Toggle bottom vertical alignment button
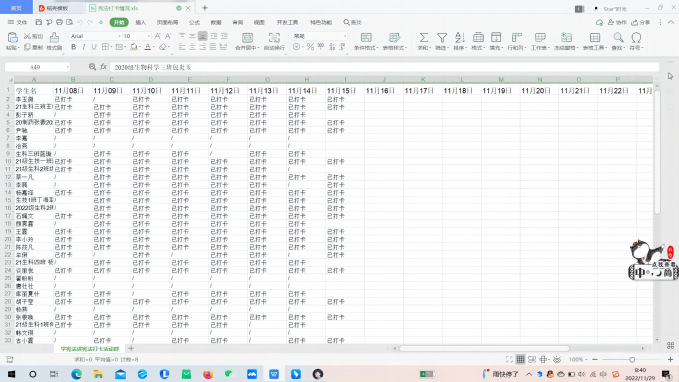 (203, 36)
